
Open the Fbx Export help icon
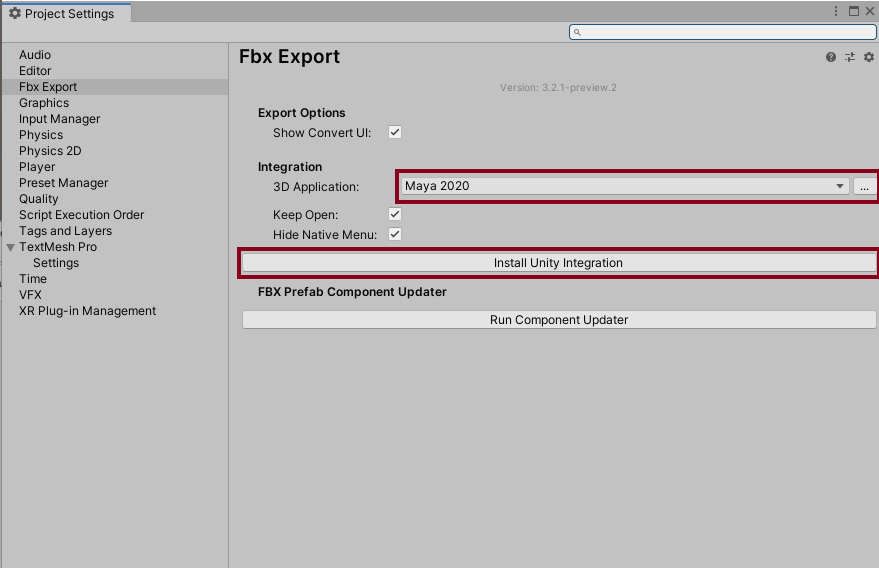click(831, 58)
